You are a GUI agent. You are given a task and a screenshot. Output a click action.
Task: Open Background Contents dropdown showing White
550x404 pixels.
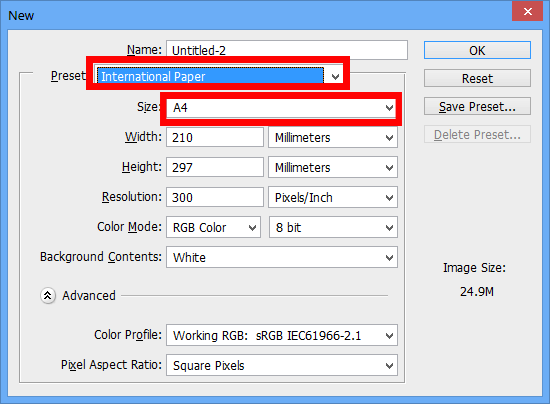[x=282, y=257]
